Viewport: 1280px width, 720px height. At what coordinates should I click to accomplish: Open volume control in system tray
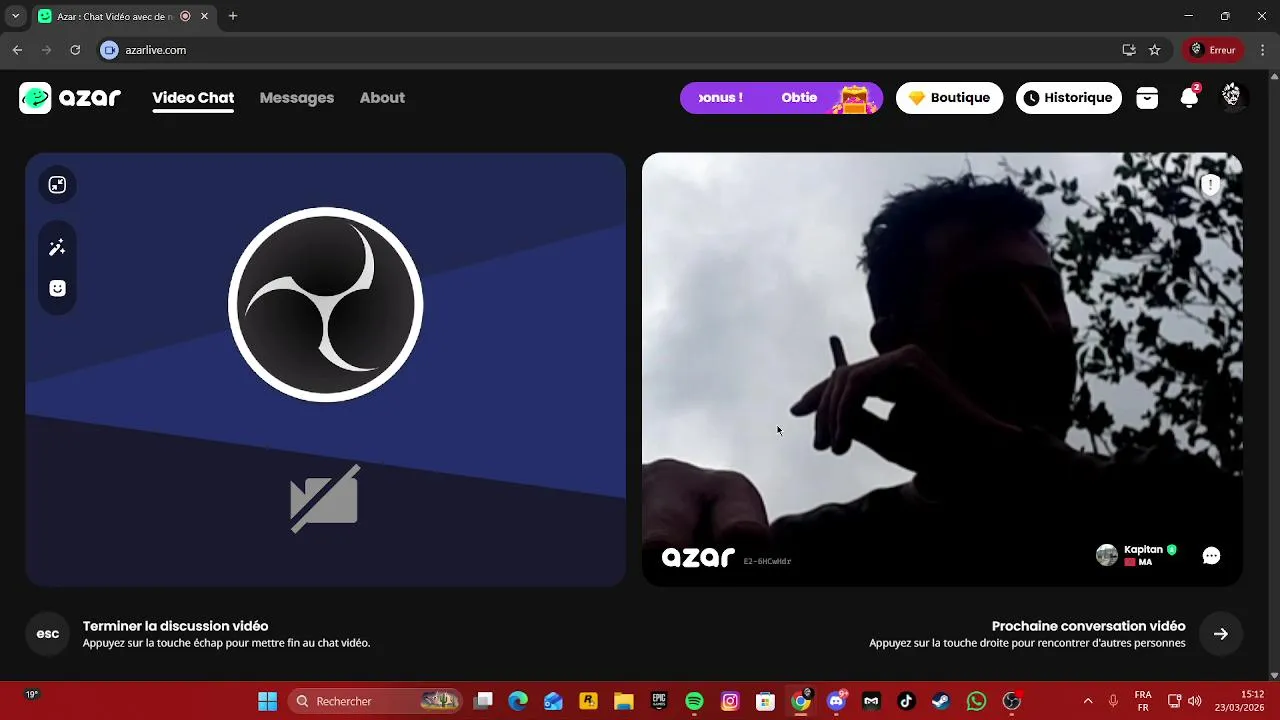(x=1195, y=701)
